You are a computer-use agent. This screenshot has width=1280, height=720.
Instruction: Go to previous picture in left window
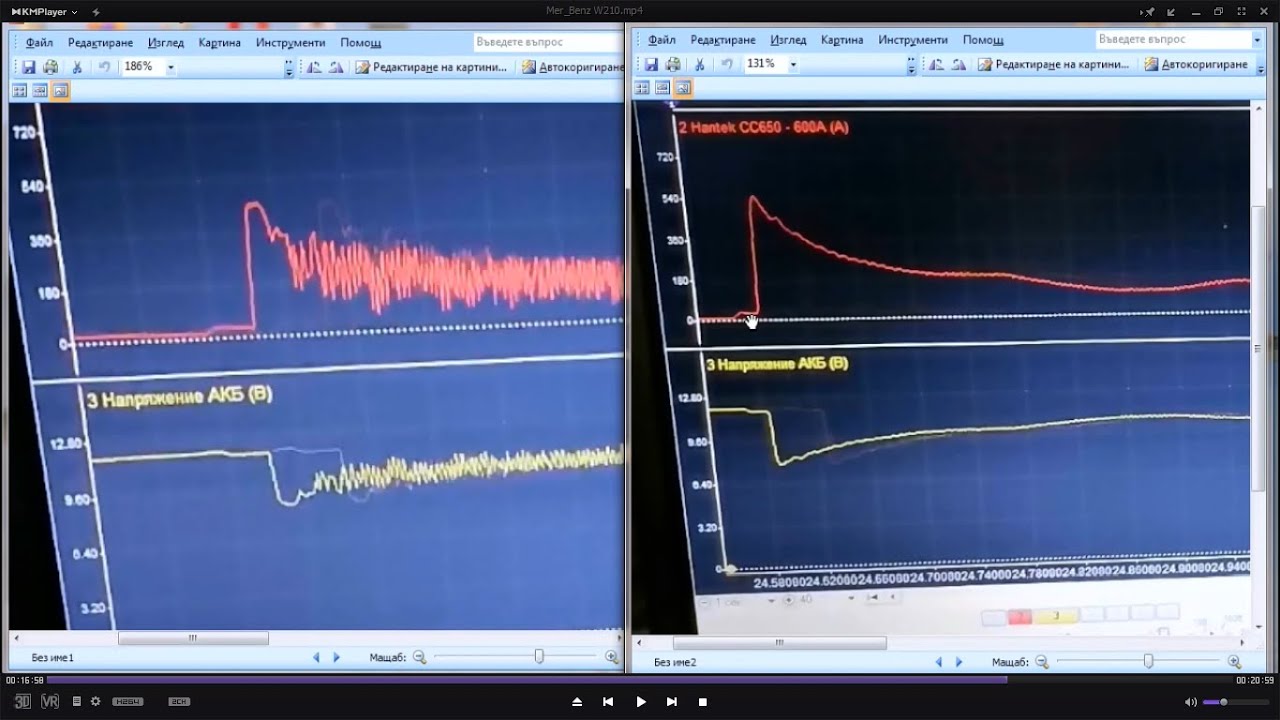click(317, 658)
